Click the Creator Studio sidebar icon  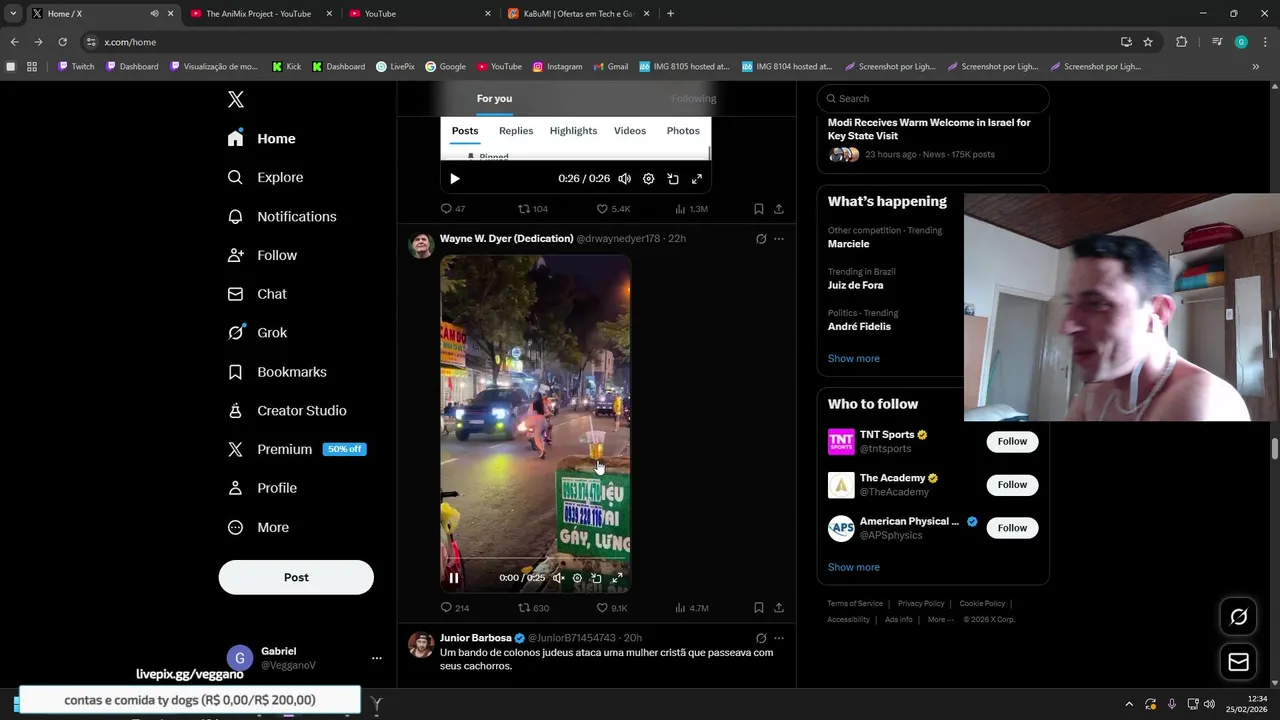(236, 411)
